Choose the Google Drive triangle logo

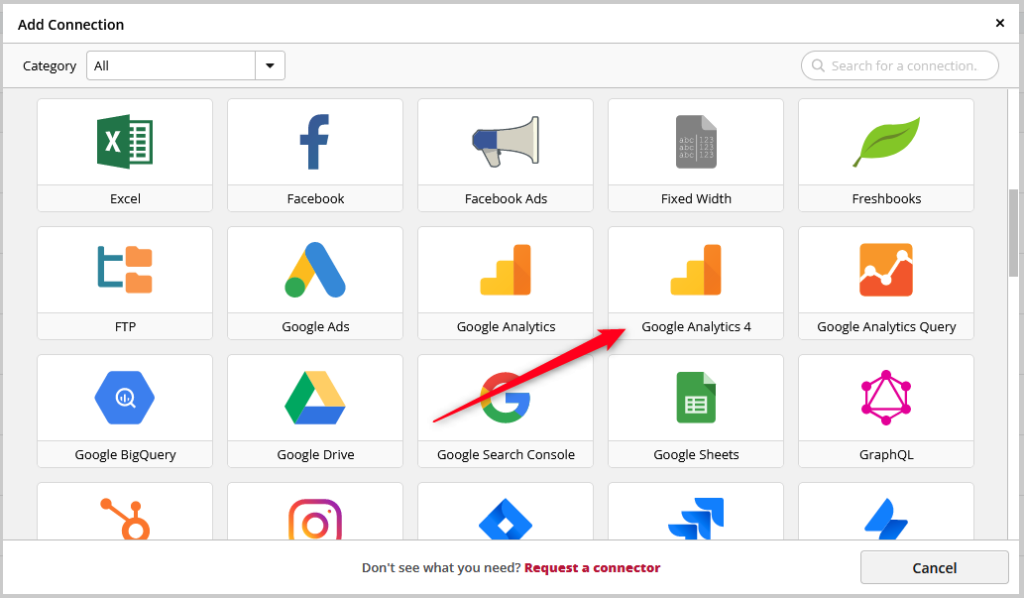coord(315,398)
